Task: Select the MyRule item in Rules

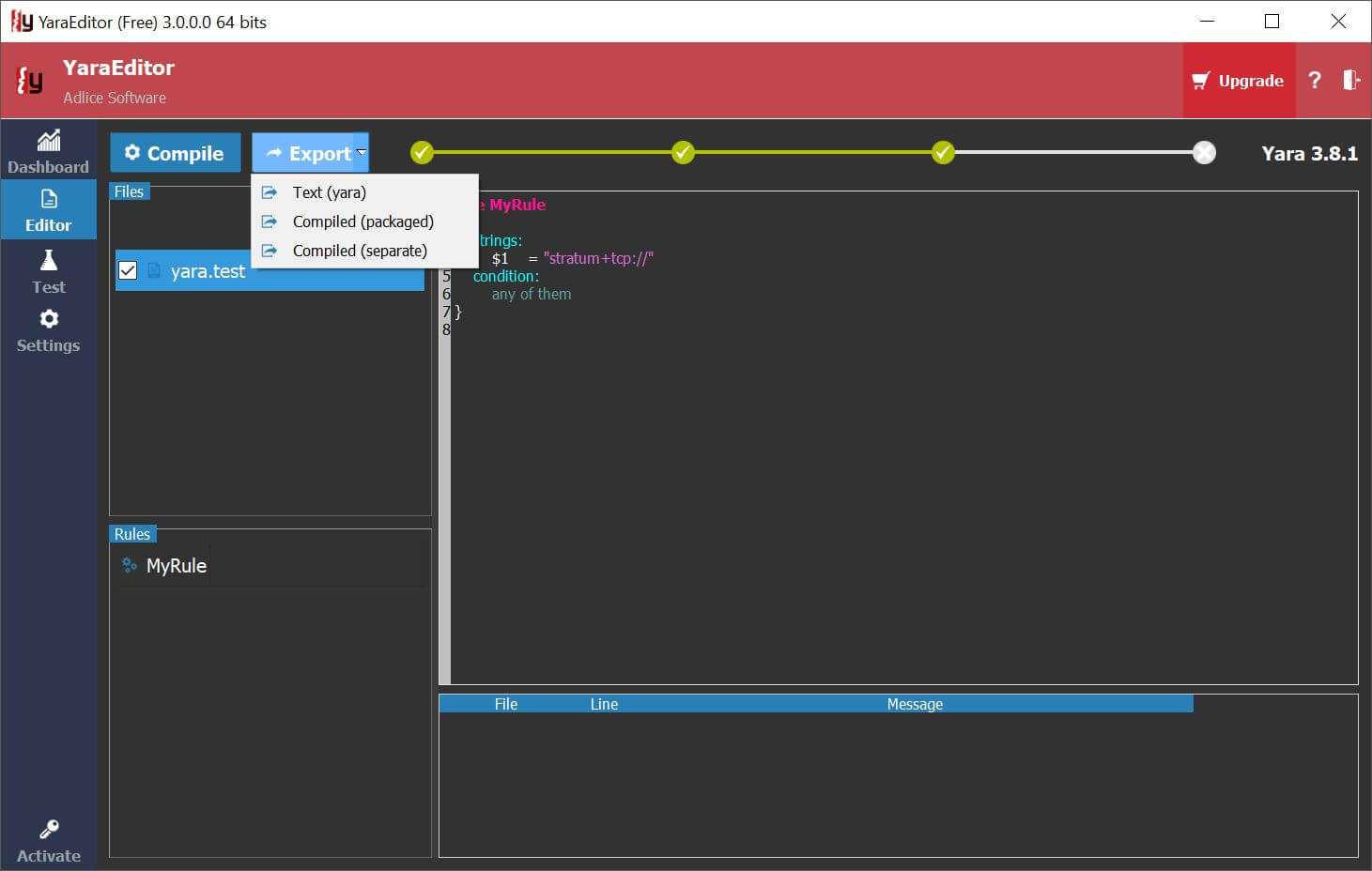Action: pyautogui.click(x=176, y=566)
